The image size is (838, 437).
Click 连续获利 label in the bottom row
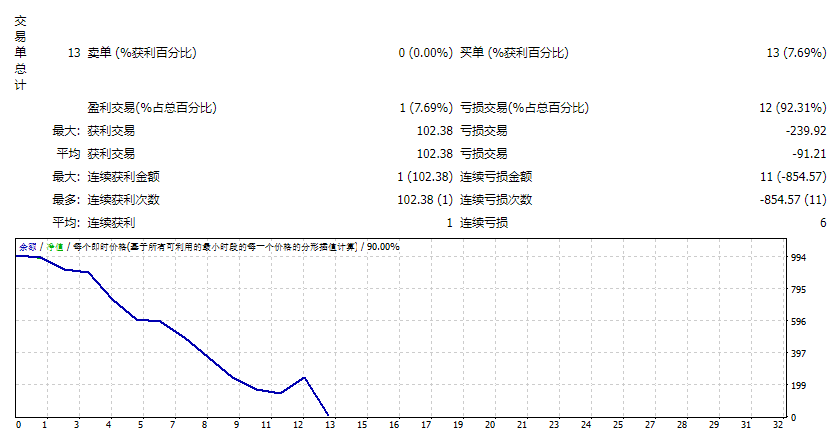111,223
